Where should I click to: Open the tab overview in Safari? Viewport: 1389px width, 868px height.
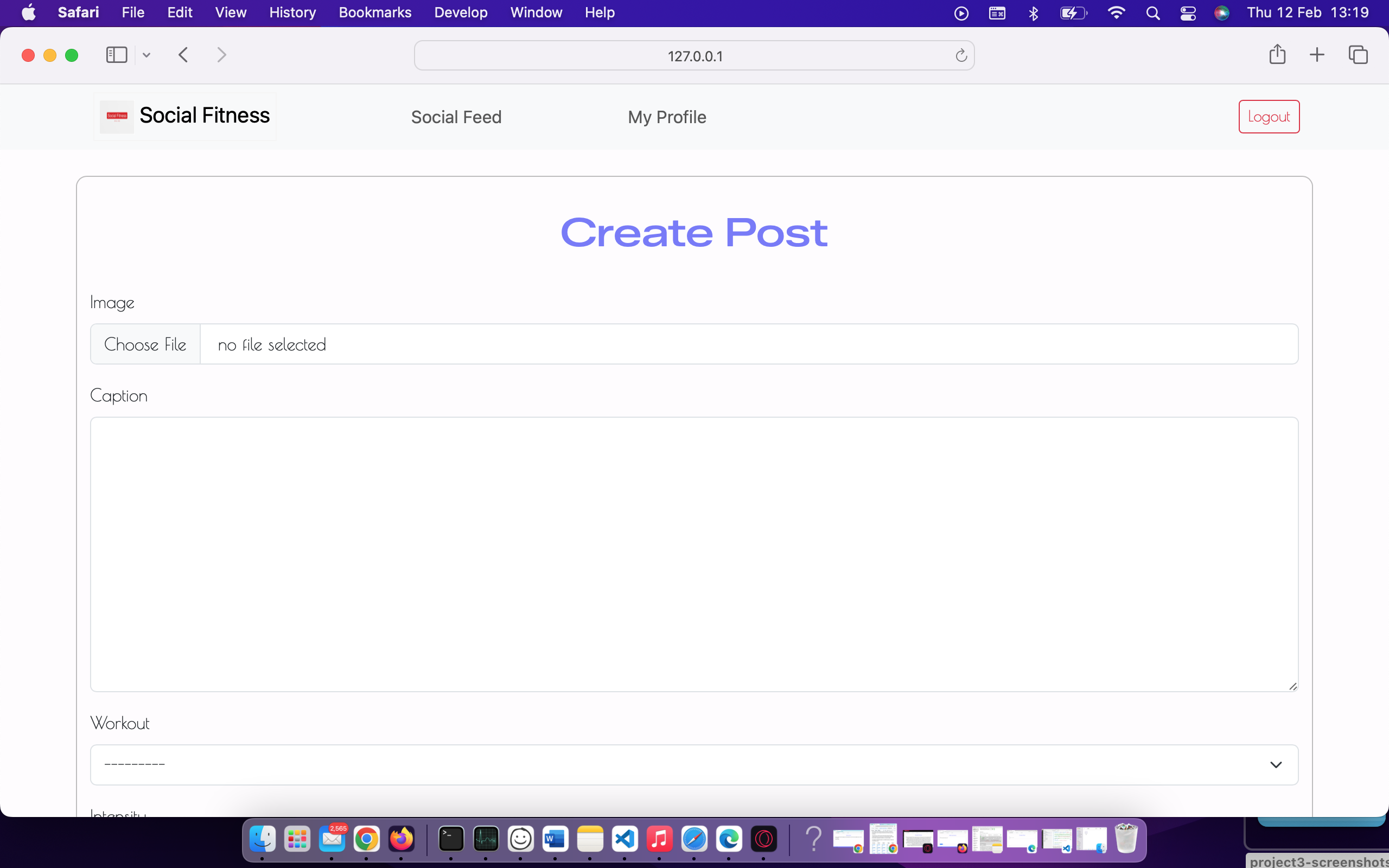click(x=1359, y=55)
